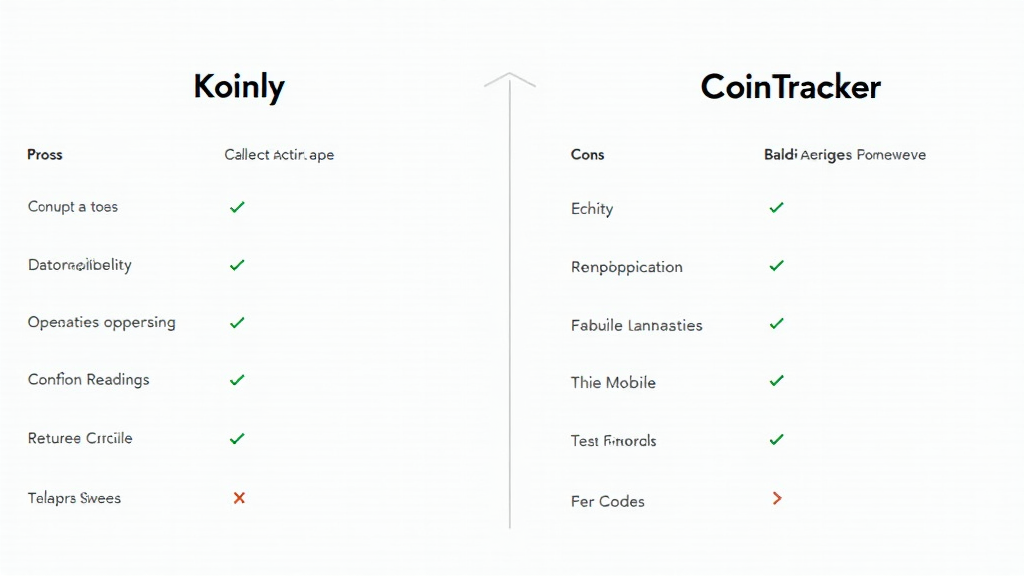The width and height of the screenshot is (1024, 576).
Task: Toggle the checkmark for Renpoppication
Action: click(776, 266)
